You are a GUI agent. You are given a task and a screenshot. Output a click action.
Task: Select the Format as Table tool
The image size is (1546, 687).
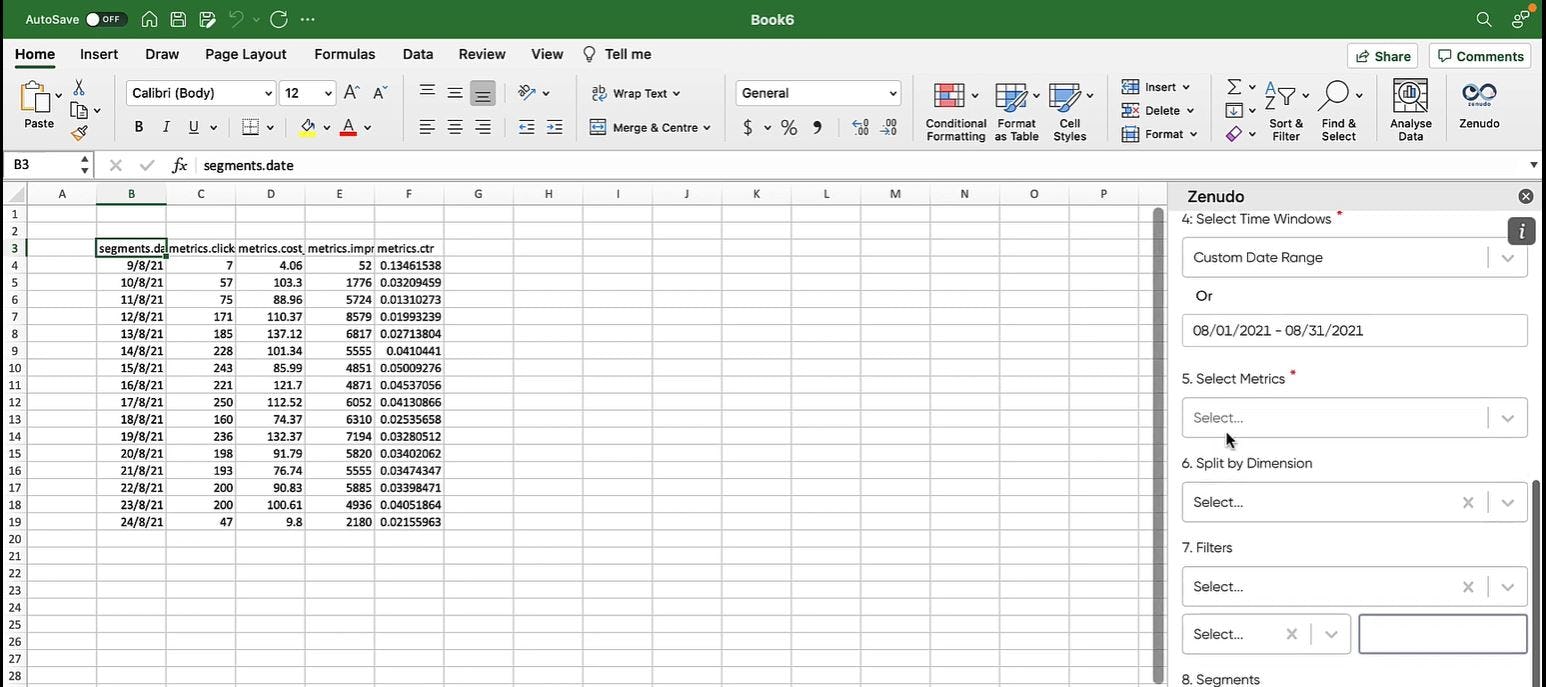(1016, 110)
